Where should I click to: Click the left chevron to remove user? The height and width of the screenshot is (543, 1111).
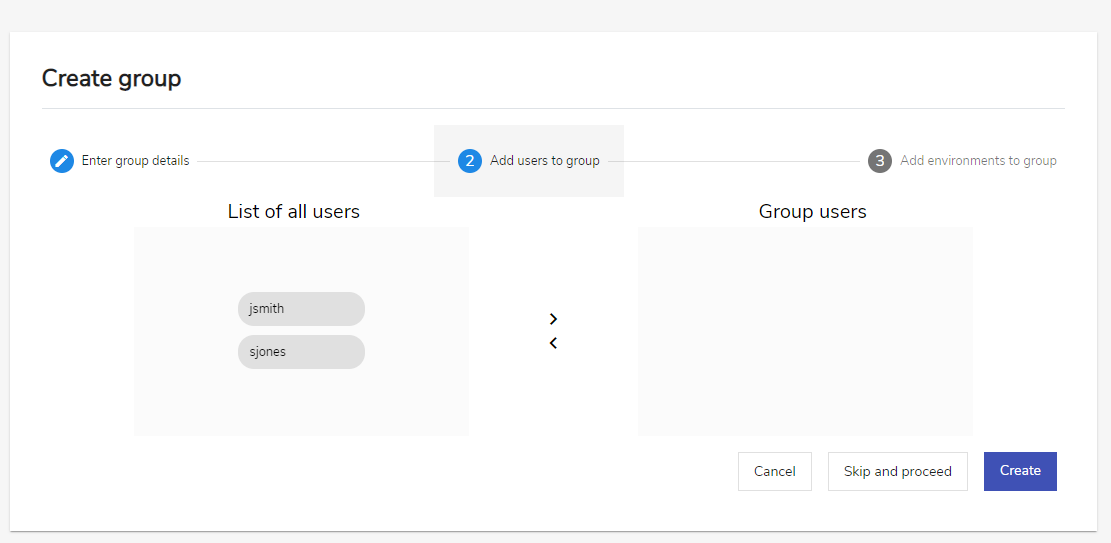[553, 343]
